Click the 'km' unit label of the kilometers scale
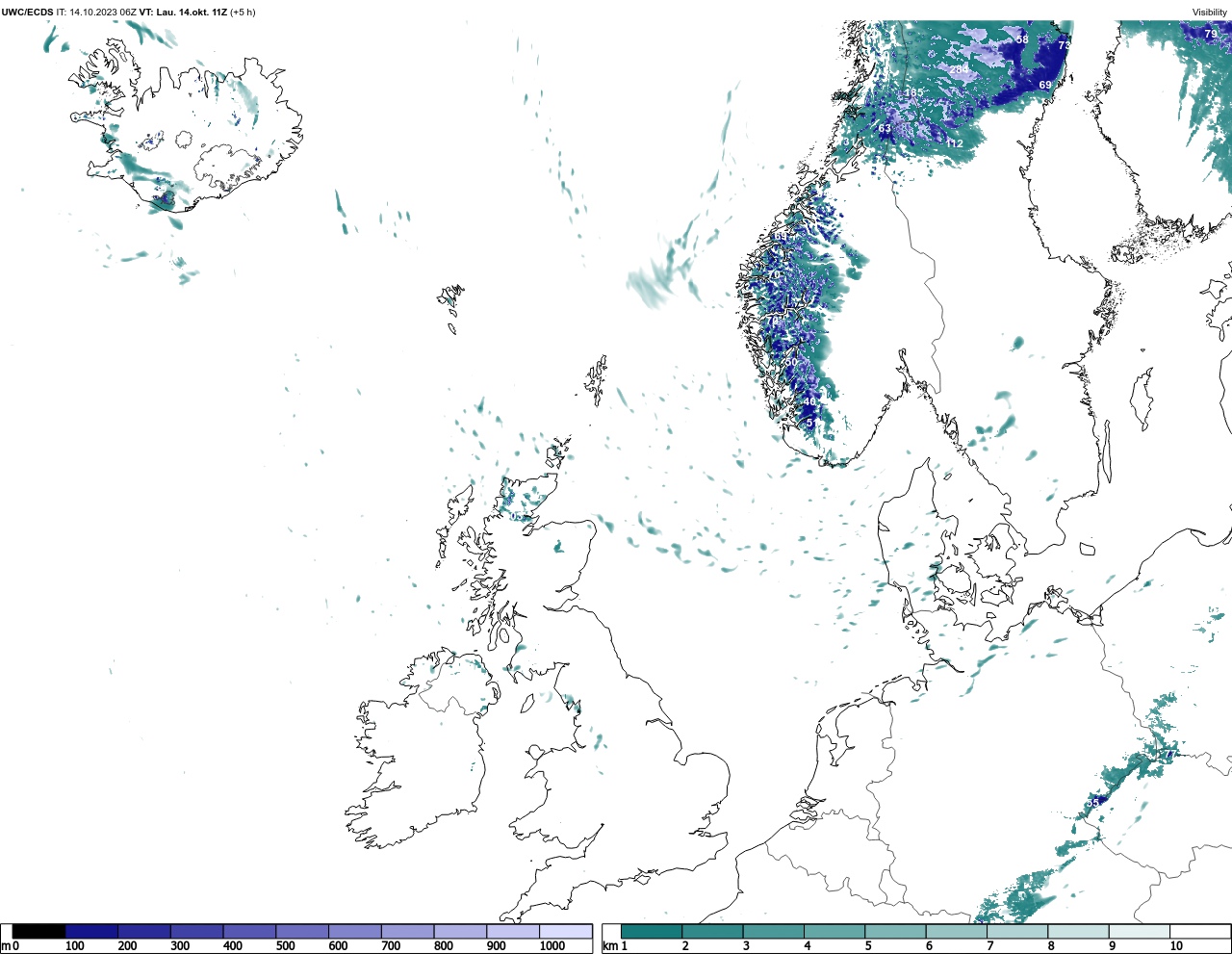The height and width of the screenshot is (954, 1232). [609, 946]
